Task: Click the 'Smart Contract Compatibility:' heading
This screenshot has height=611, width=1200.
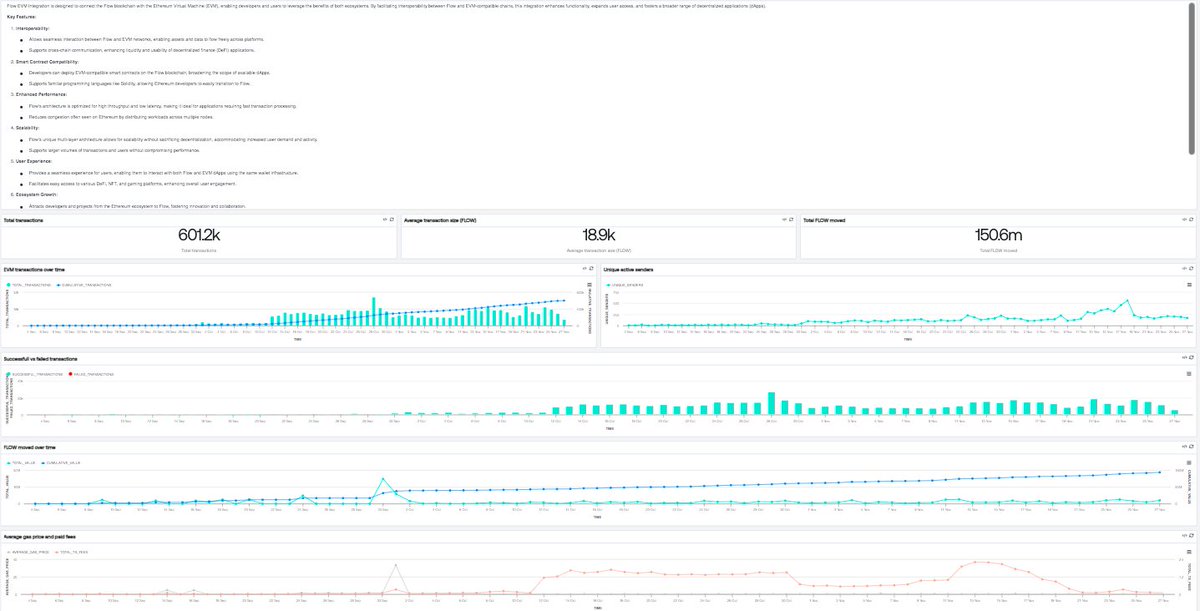Action: point(46,61)
